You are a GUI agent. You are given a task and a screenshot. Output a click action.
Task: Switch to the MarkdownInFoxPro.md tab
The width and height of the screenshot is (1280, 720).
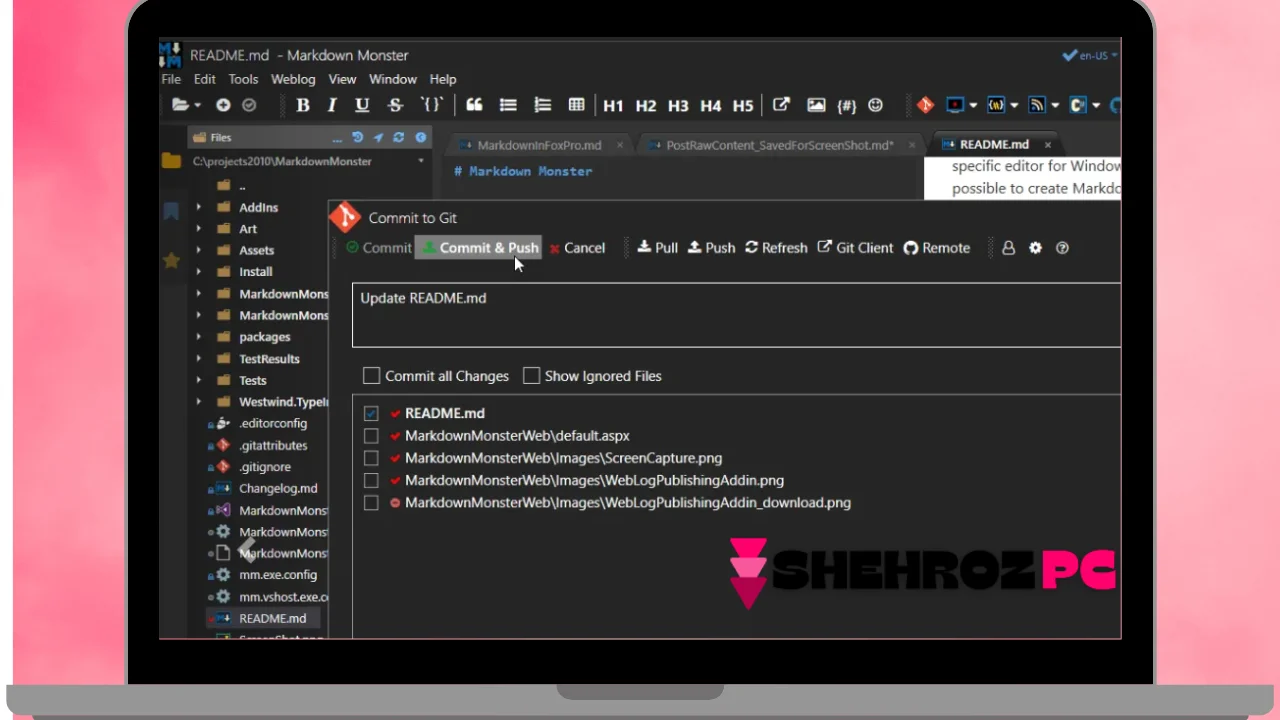[539, 145]
